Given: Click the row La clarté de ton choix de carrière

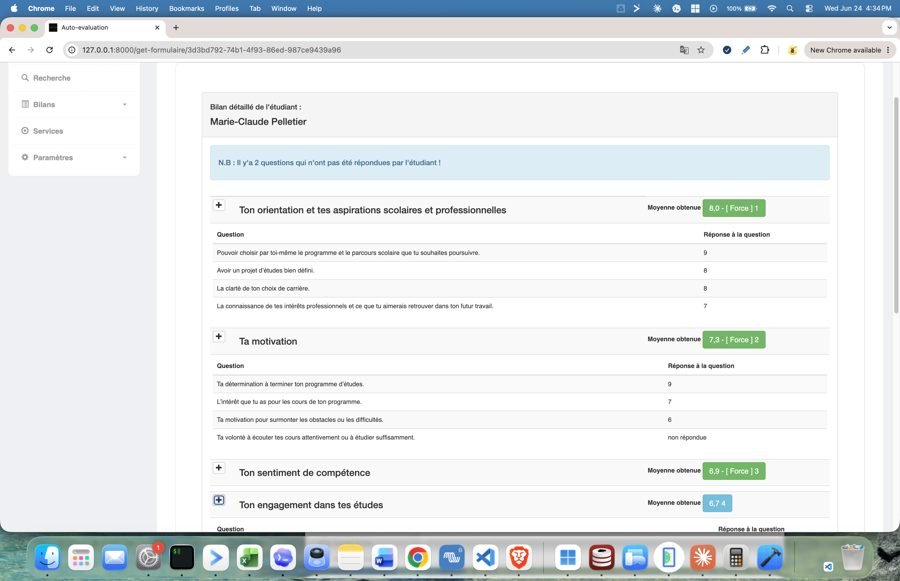Looking at the screenshot, I should (x=519, y=288).
